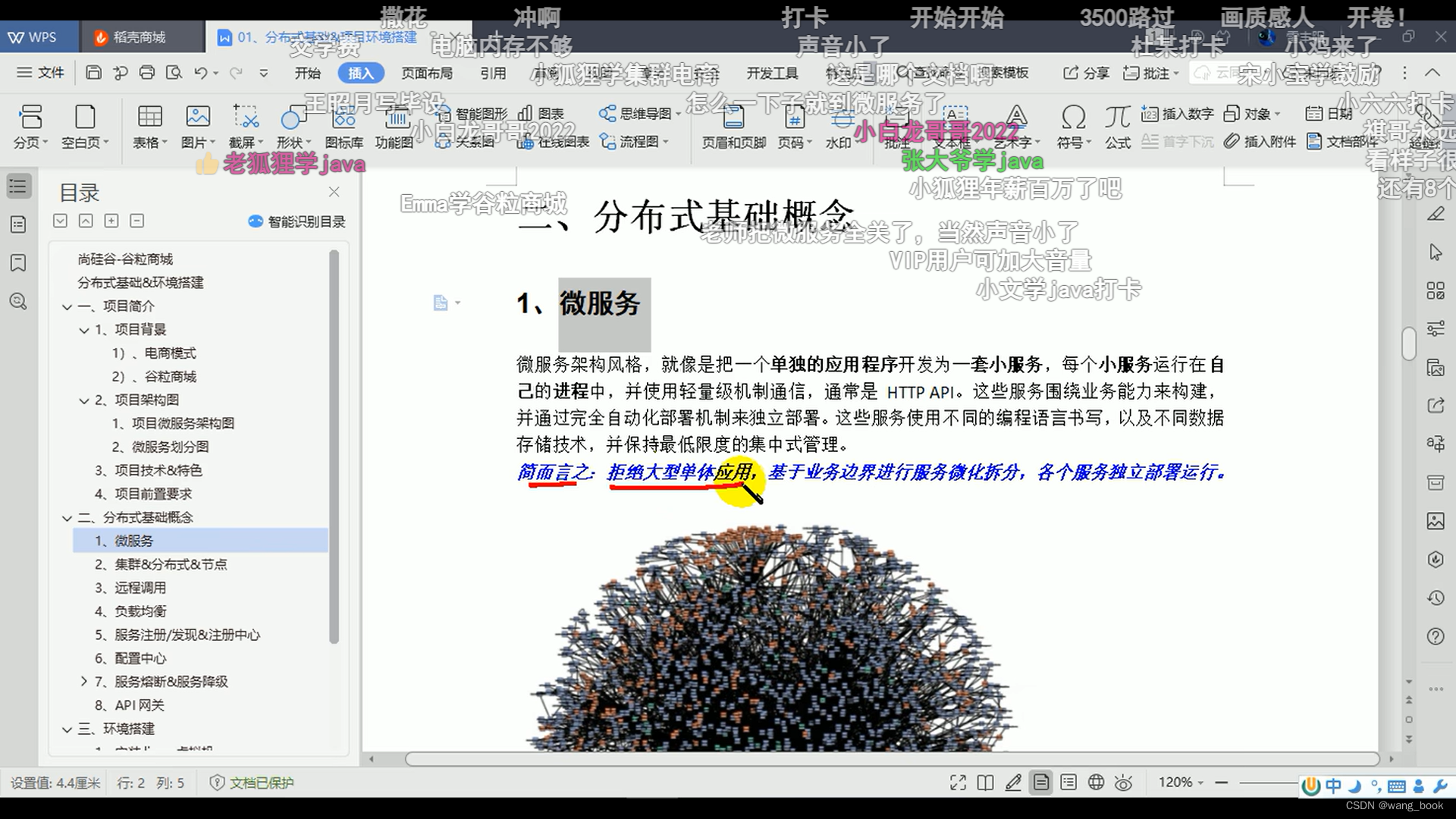Expand the 服务熔断&服务降级 tree item
This screenshot has height=819, width=1456.
coord(84,681)
